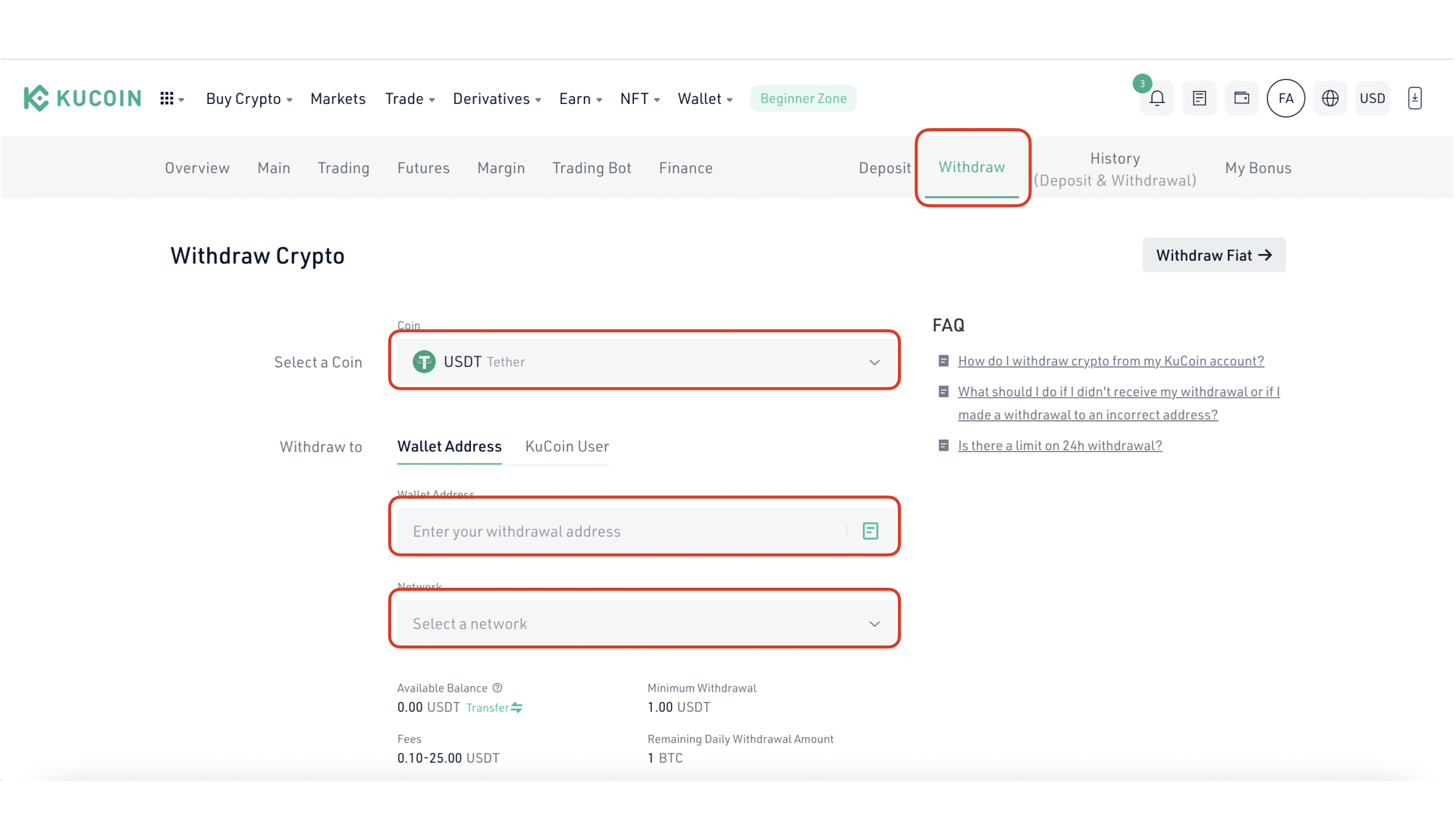Click Withdraw Fiat button
The height and width of the screenshot is (819, 1456).
click(x=1213, y=255)
